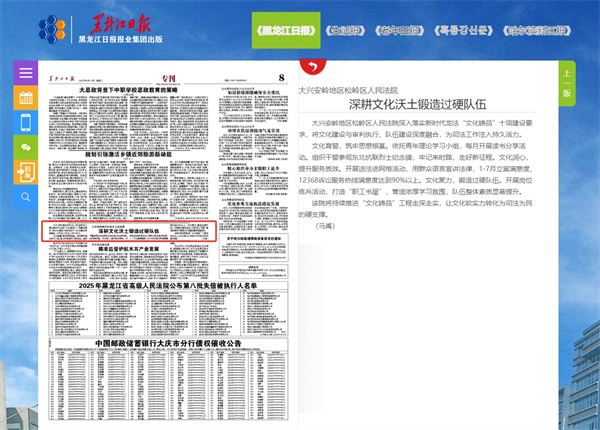600x430 pixels.
Task: Click the blue magnifier search icon
Action: [26, 197]
